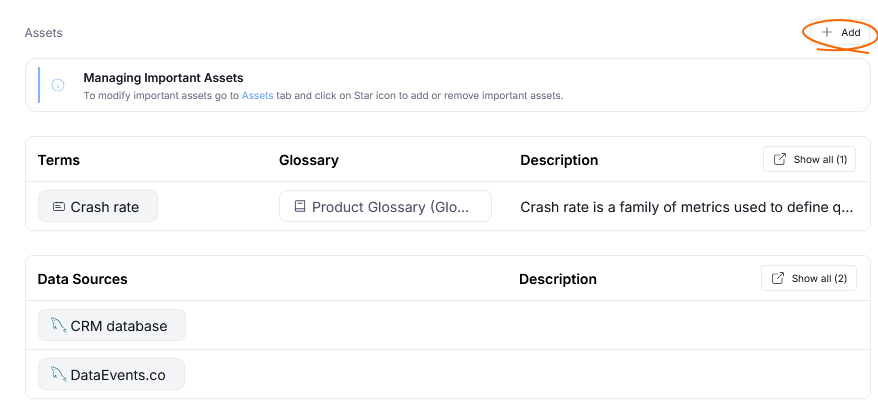This screenshot has width=878, height=407.
Task: Click the info icon in the Managing Important Assets banner
Action: (58, 86)
